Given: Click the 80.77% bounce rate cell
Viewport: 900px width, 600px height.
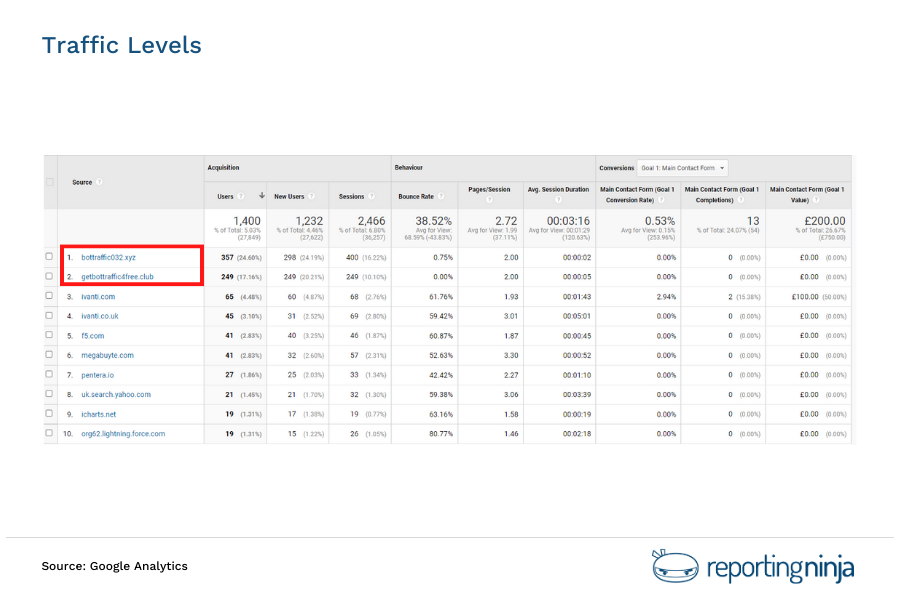Looking at the screenshot, I should (x=441, y=433).
